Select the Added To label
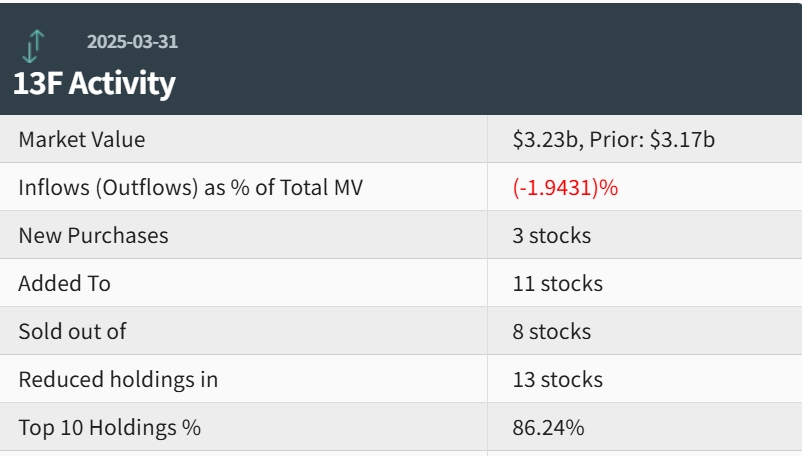 click(64, 284)
